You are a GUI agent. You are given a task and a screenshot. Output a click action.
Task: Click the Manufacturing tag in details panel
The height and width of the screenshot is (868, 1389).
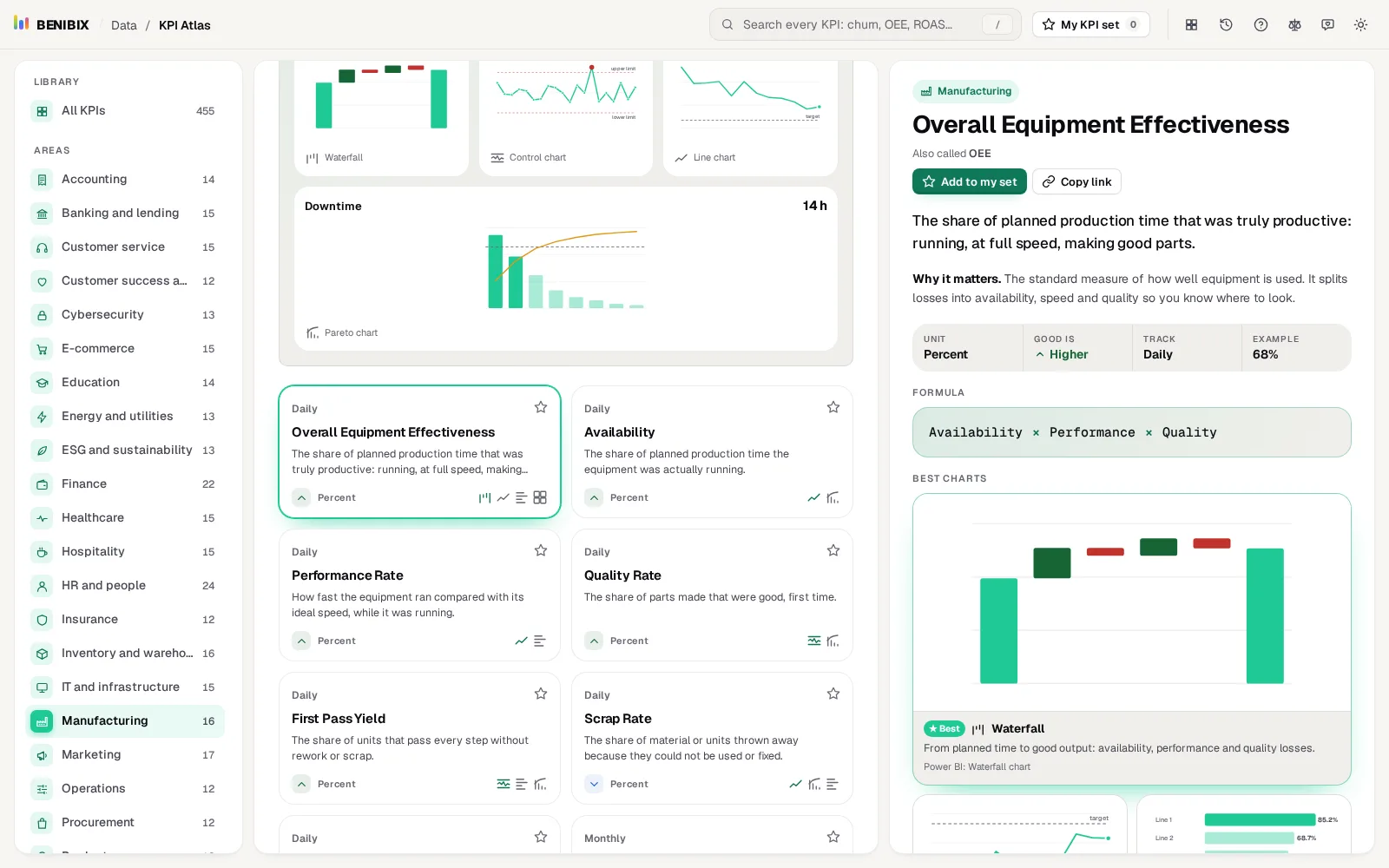(965, 91)
